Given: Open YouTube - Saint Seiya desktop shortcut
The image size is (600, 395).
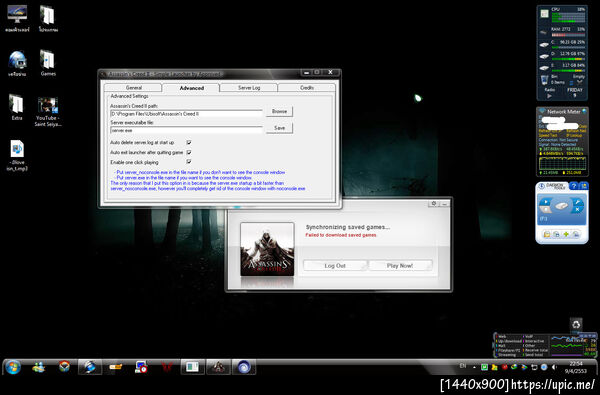Looking at the screenshot, I should [48, 111].
